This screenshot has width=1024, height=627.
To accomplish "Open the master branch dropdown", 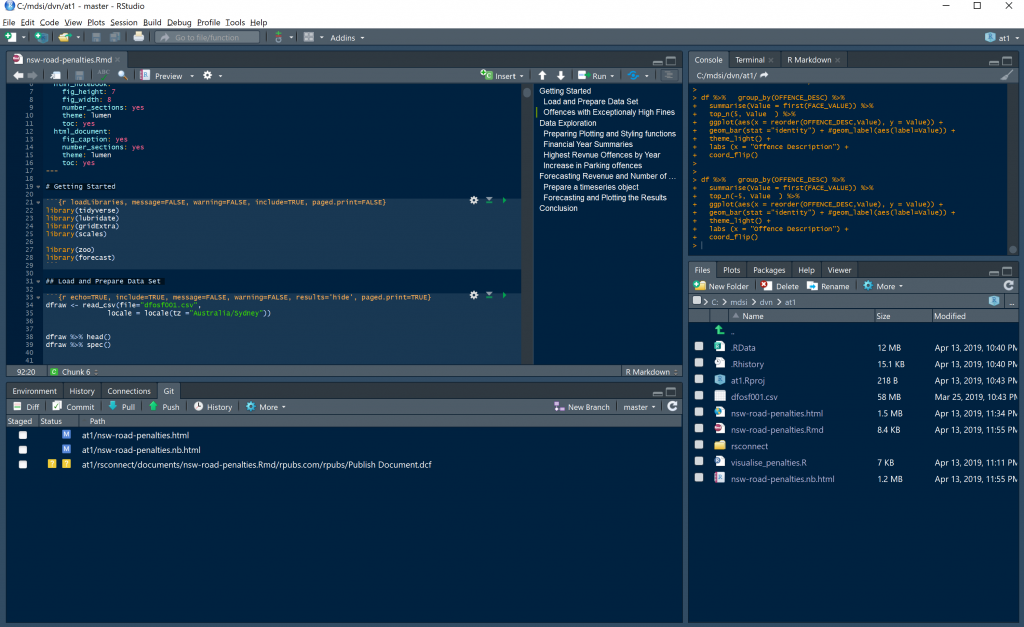I will [639, 407].
